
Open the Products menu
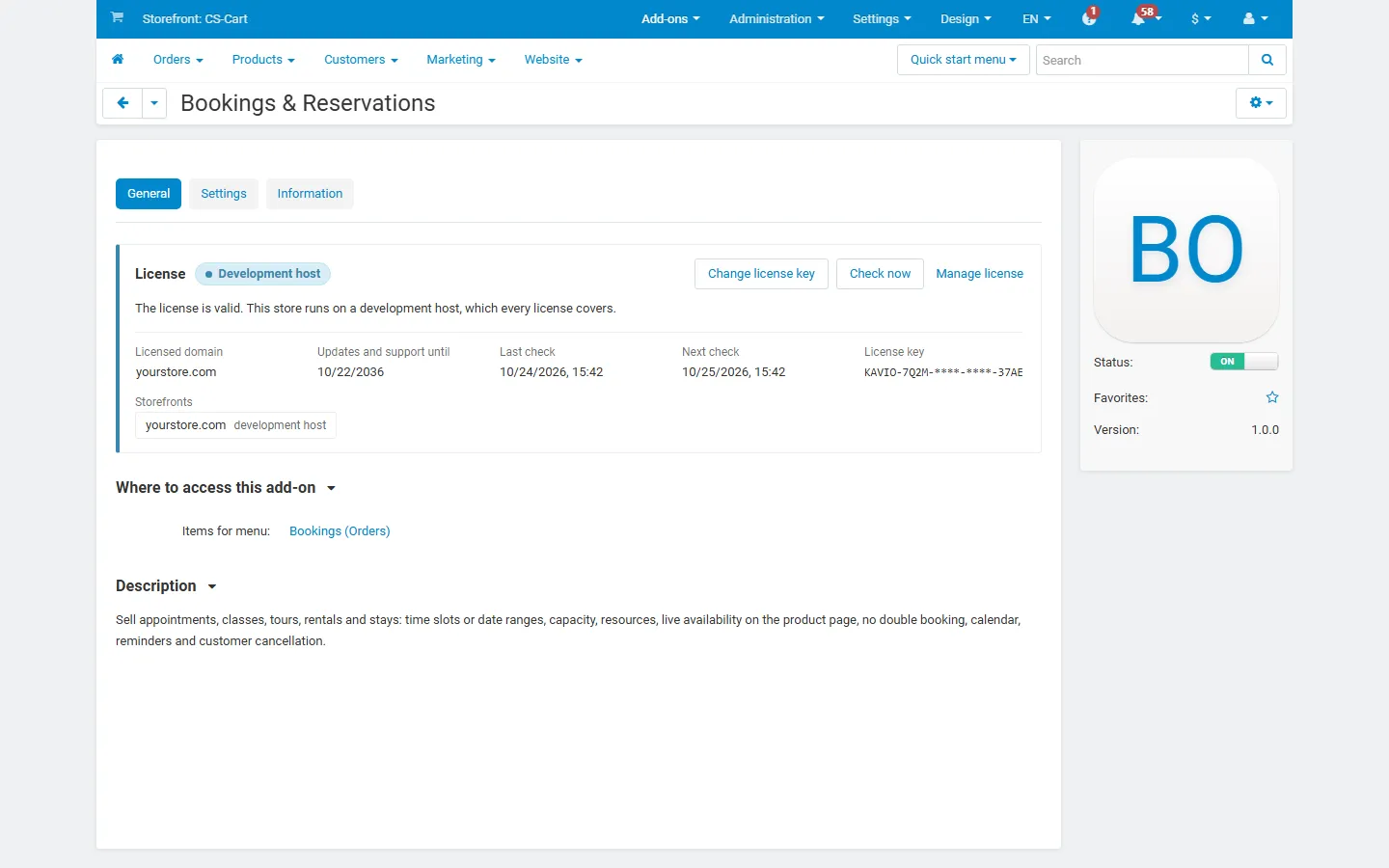(x=263, y=60)
